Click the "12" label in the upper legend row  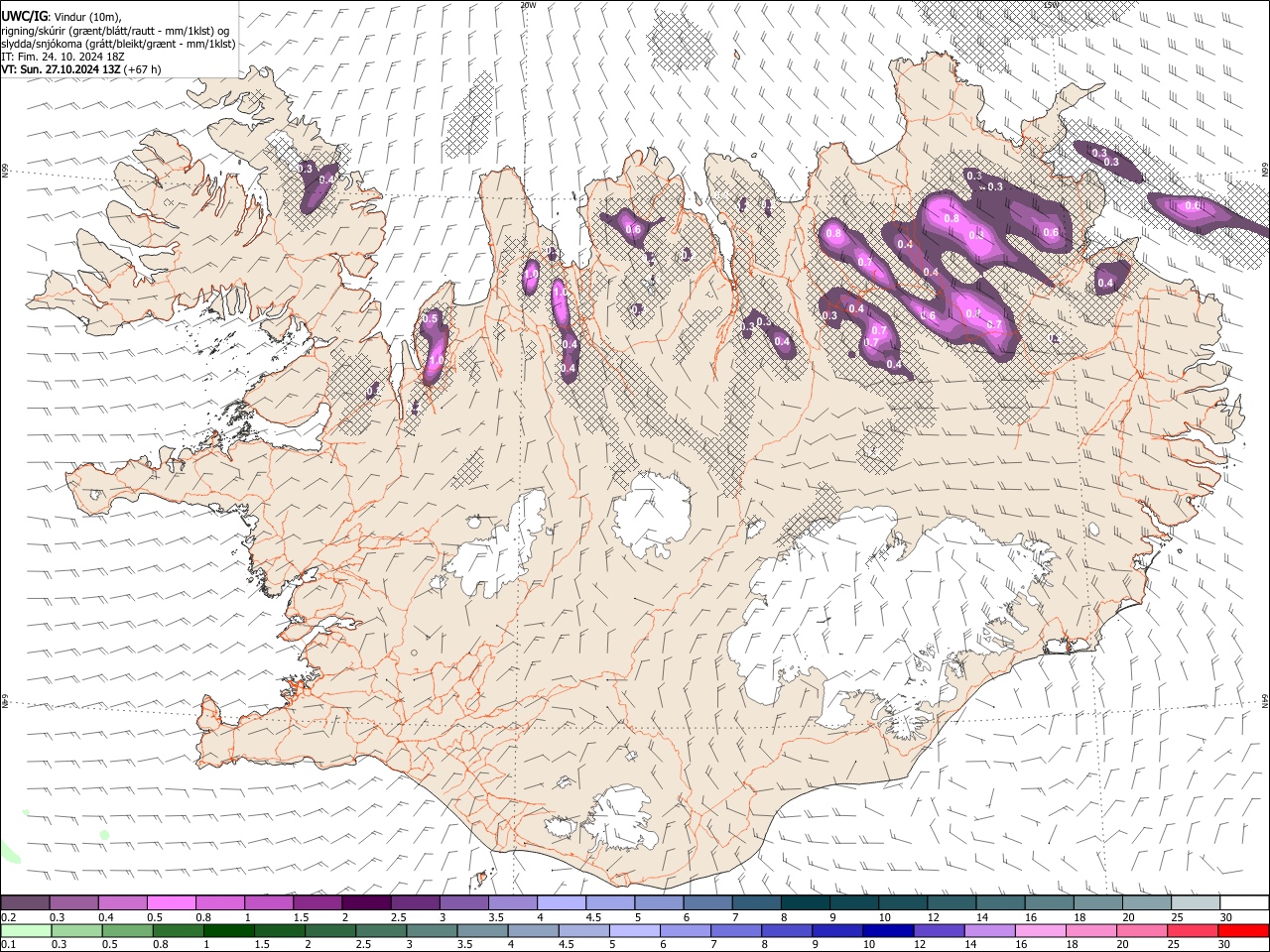[x=935, y=917]
